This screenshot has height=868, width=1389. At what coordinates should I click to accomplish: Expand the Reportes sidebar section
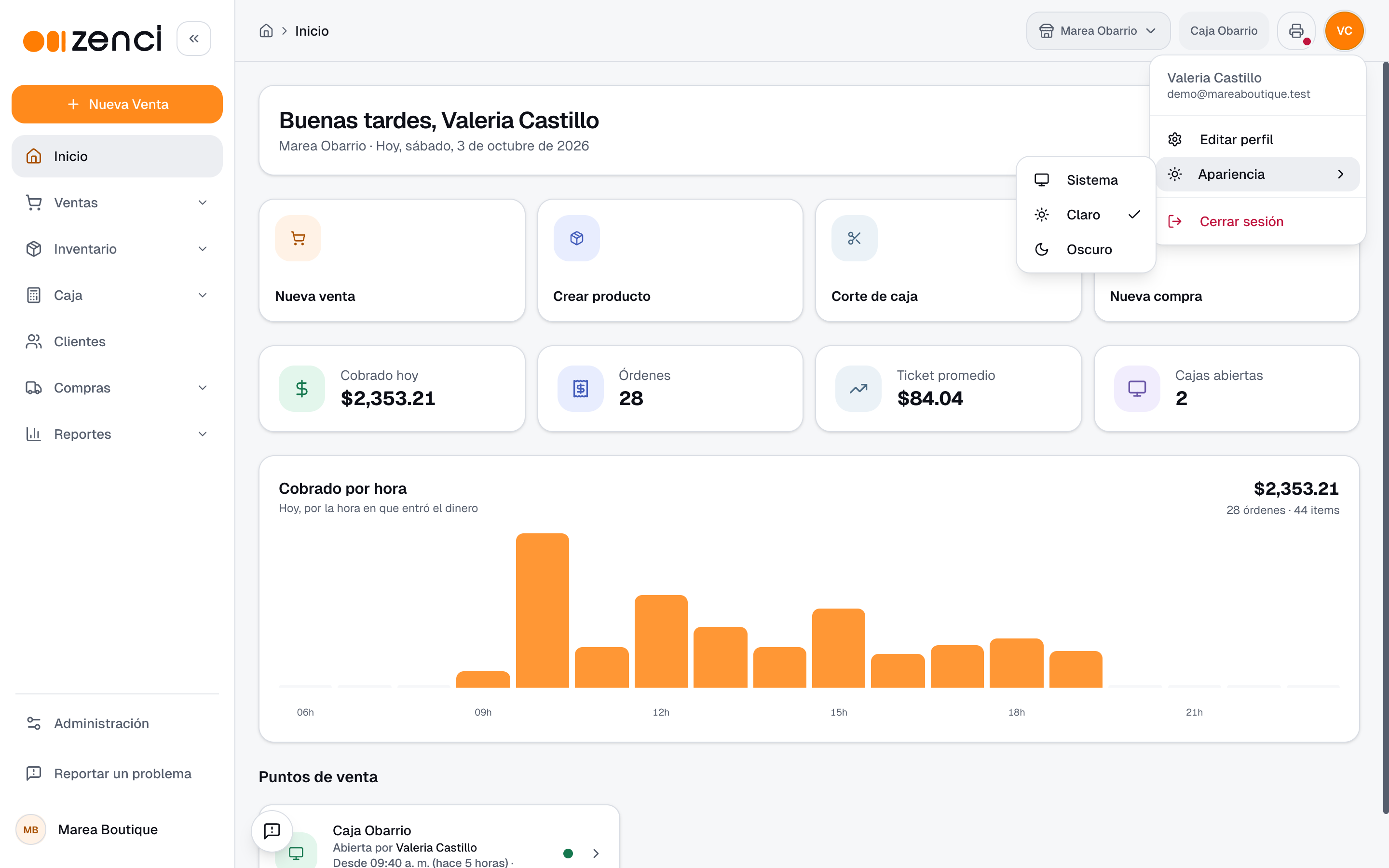click(117, 434)
